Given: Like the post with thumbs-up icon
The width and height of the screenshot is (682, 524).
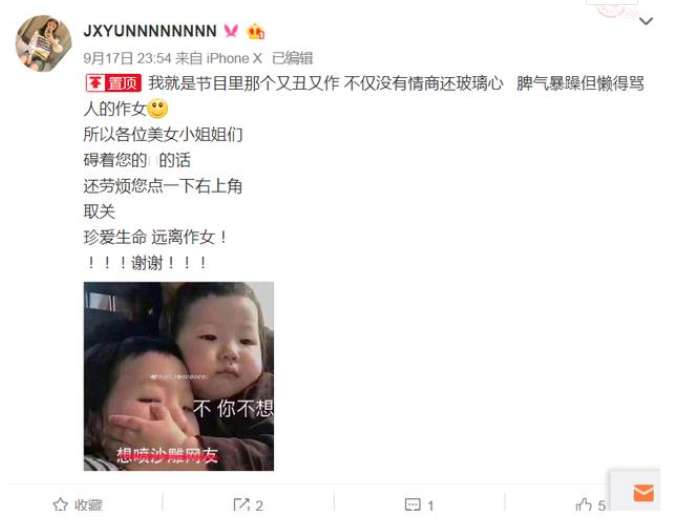Looking at the screenshot, I should coord(583,505).
